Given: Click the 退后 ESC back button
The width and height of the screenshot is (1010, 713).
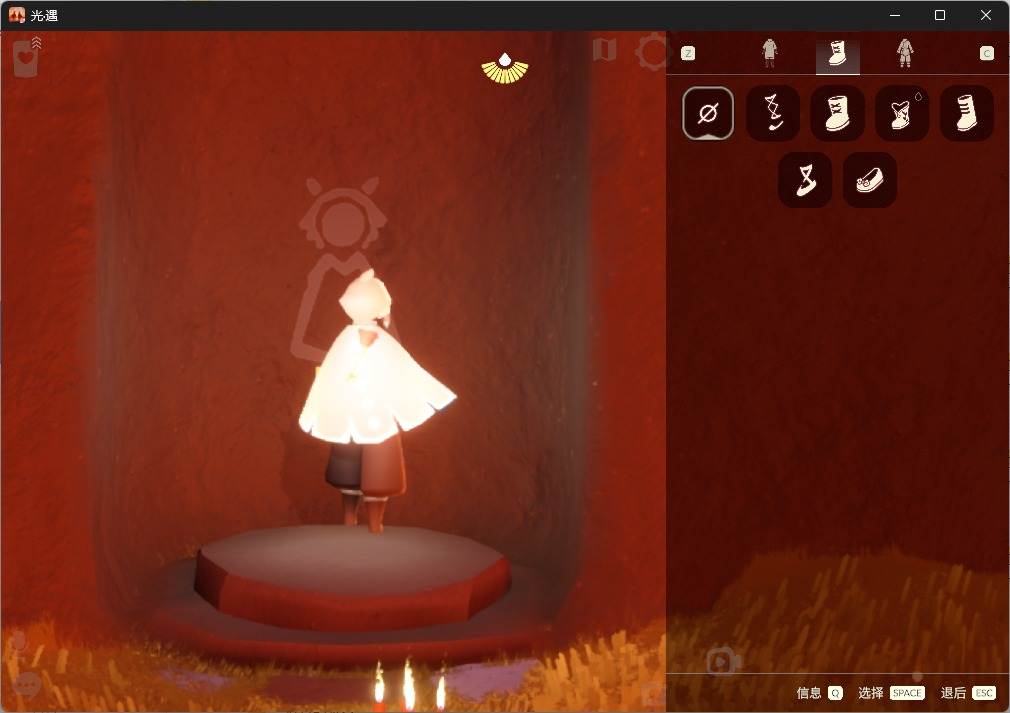Looking at the screenshot, I should click(x=968, y=693).
